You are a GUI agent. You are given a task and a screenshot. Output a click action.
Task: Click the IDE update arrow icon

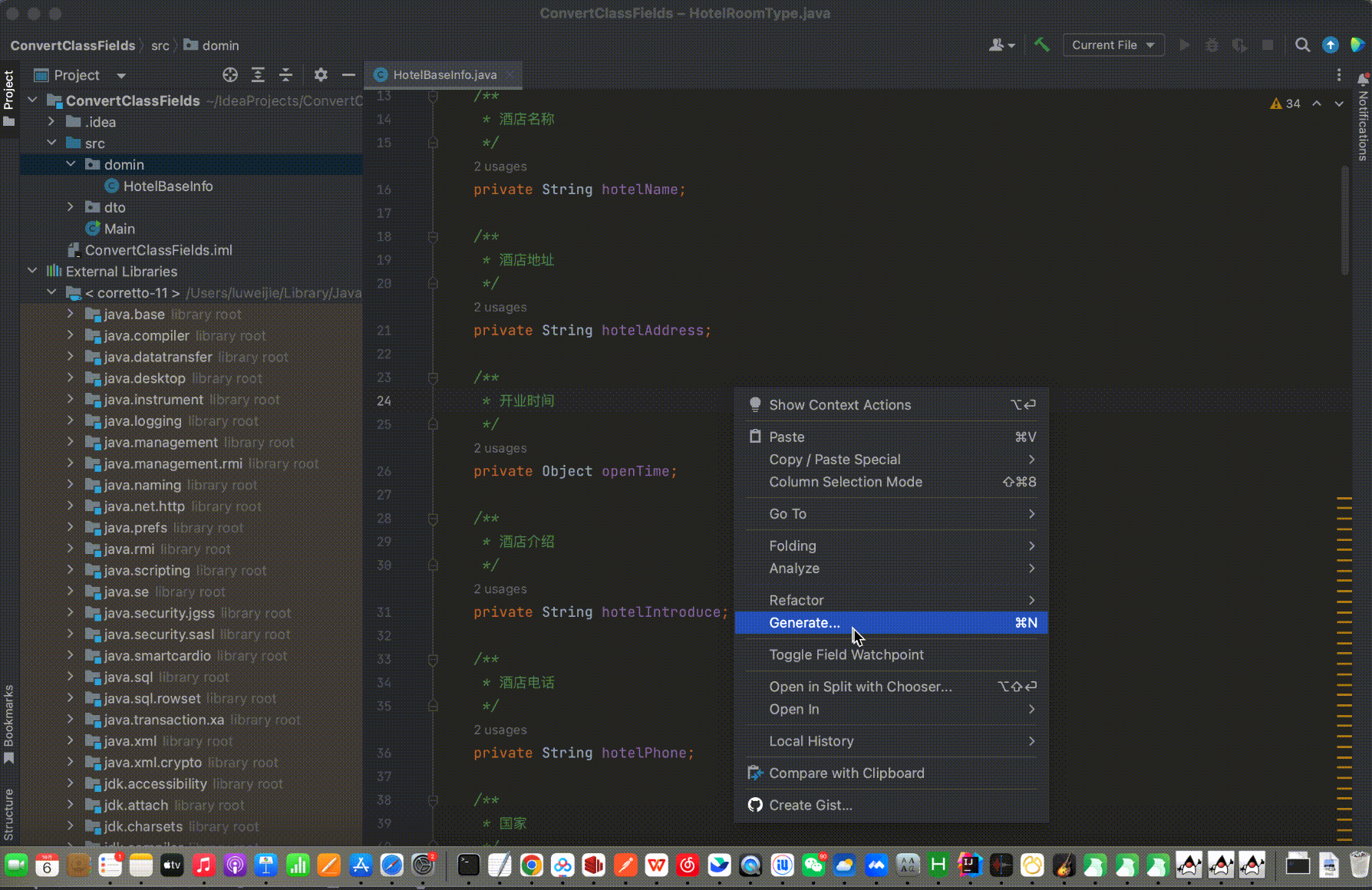1331,45
